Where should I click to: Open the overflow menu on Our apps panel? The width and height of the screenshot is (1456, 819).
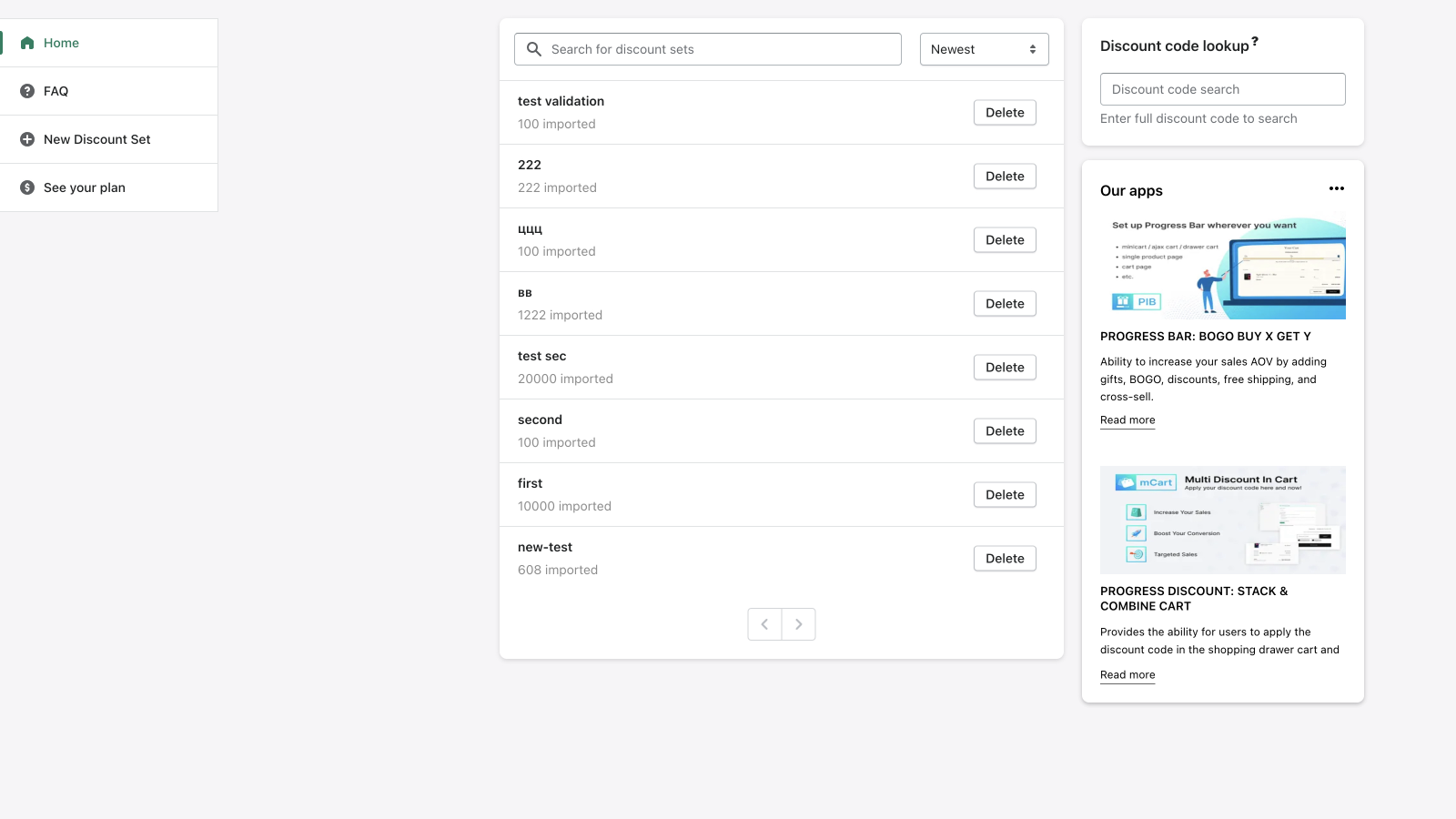pos(1336,188)
